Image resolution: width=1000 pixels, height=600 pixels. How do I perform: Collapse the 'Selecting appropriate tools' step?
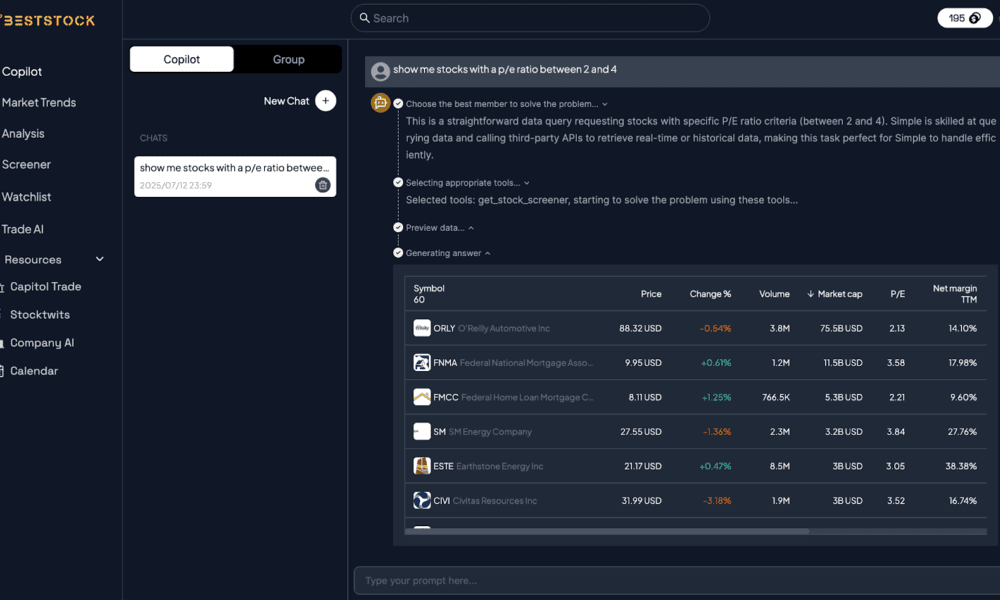pos(527,183)
